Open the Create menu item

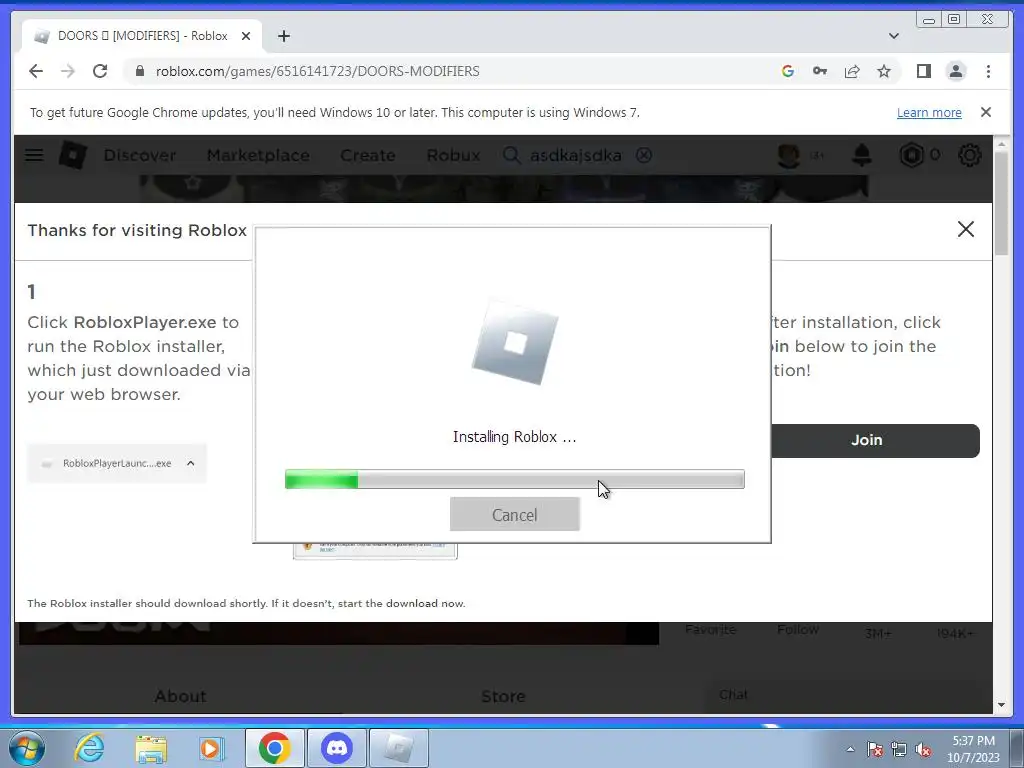coord(368,155)
